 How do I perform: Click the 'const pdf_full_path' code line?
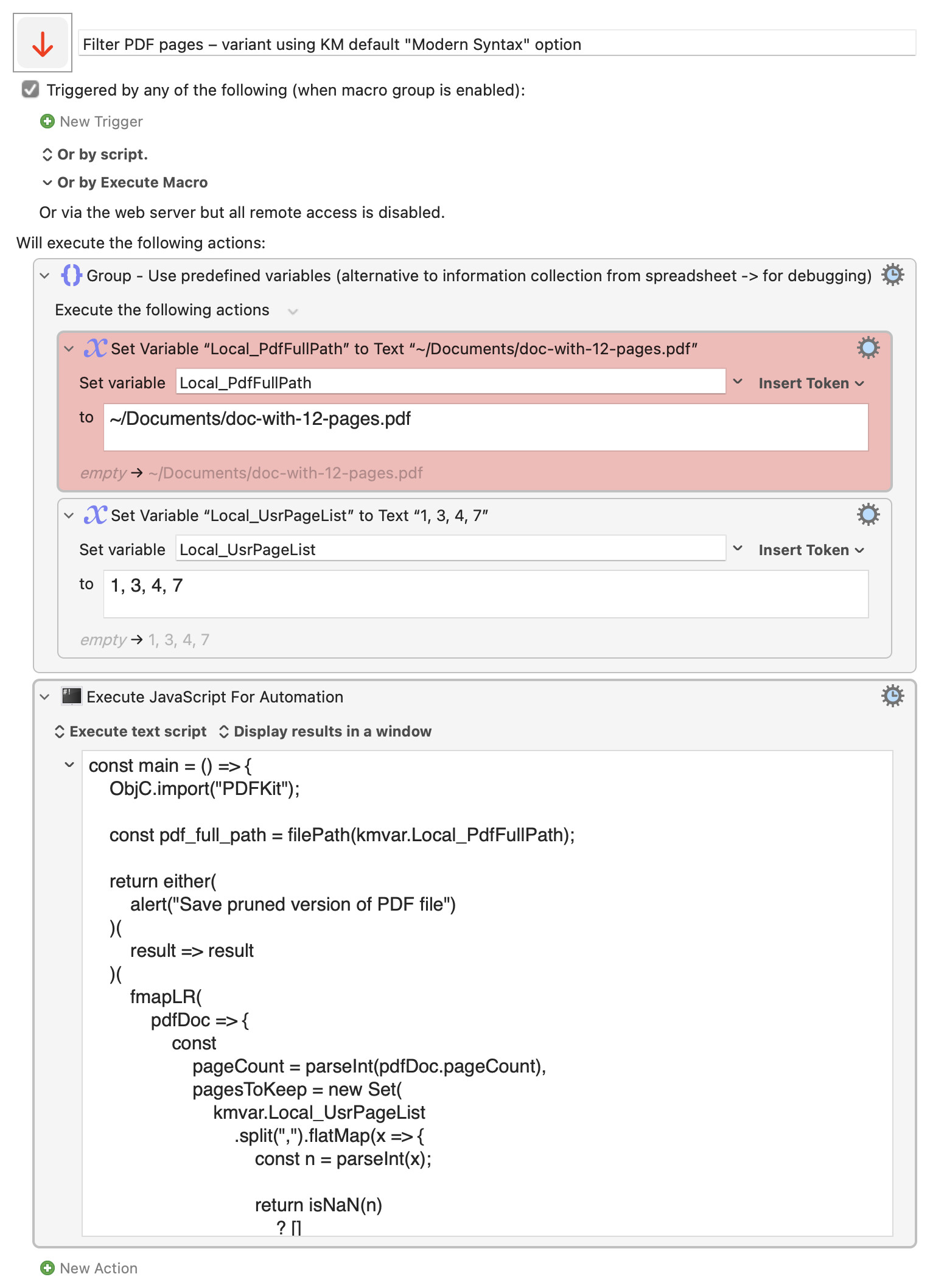click(342, 835)
